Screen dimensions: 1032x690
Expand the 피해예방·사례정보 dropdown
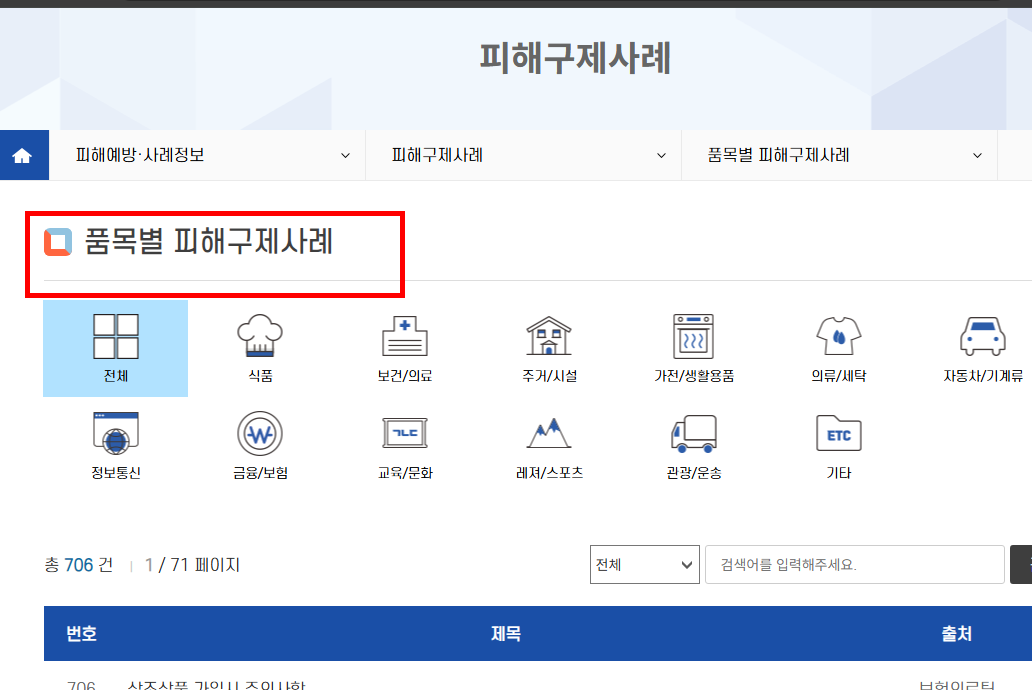click(x=207, y=154)
